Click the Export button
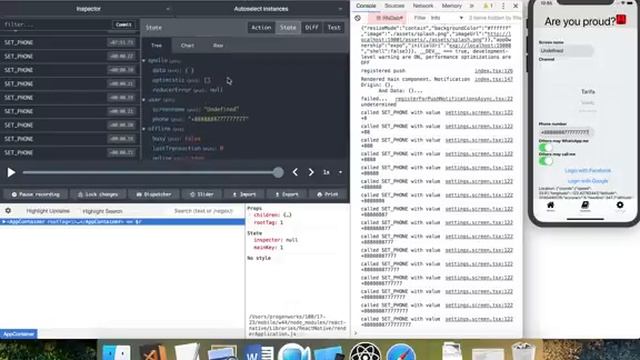The width and height of the screenshot is (640, 360). [x=286, y=194]
